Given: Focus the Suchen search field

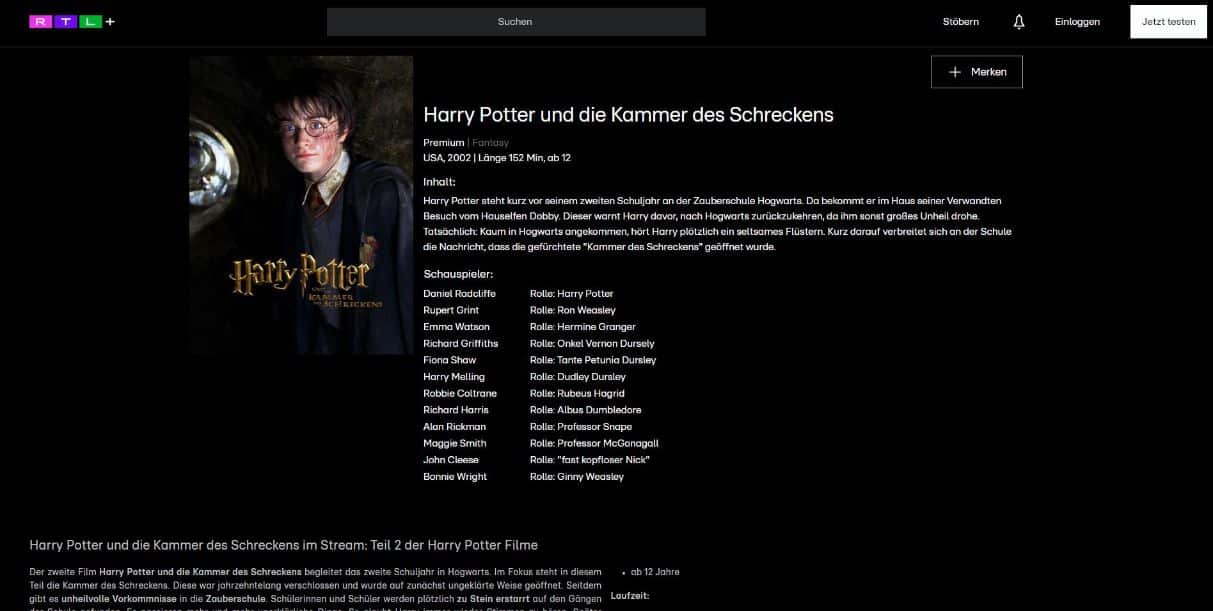Looking at the screenshot, I should click(516, 22).
